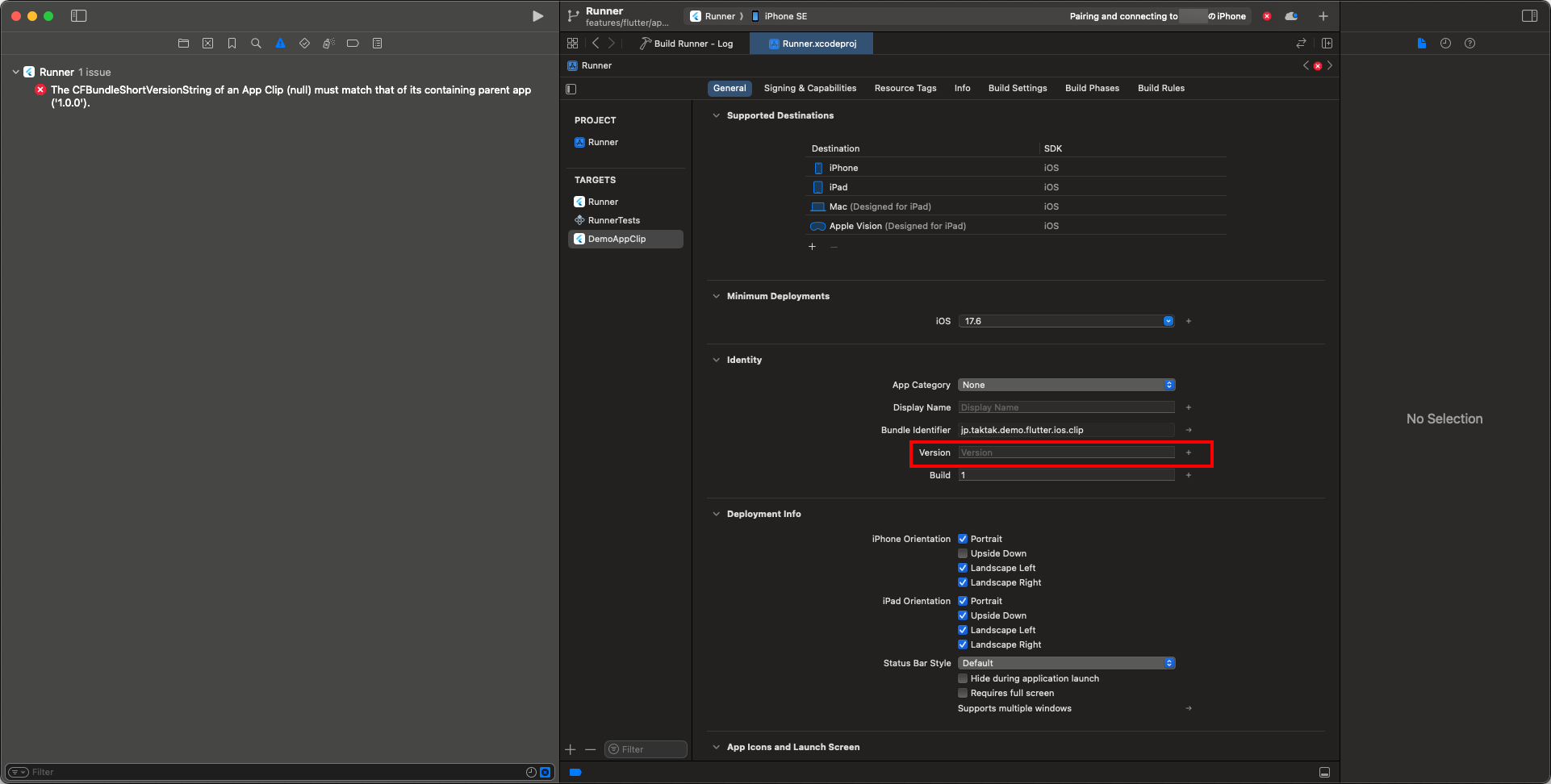Switch to the Build Settings tab

[x=1018, y=88]
